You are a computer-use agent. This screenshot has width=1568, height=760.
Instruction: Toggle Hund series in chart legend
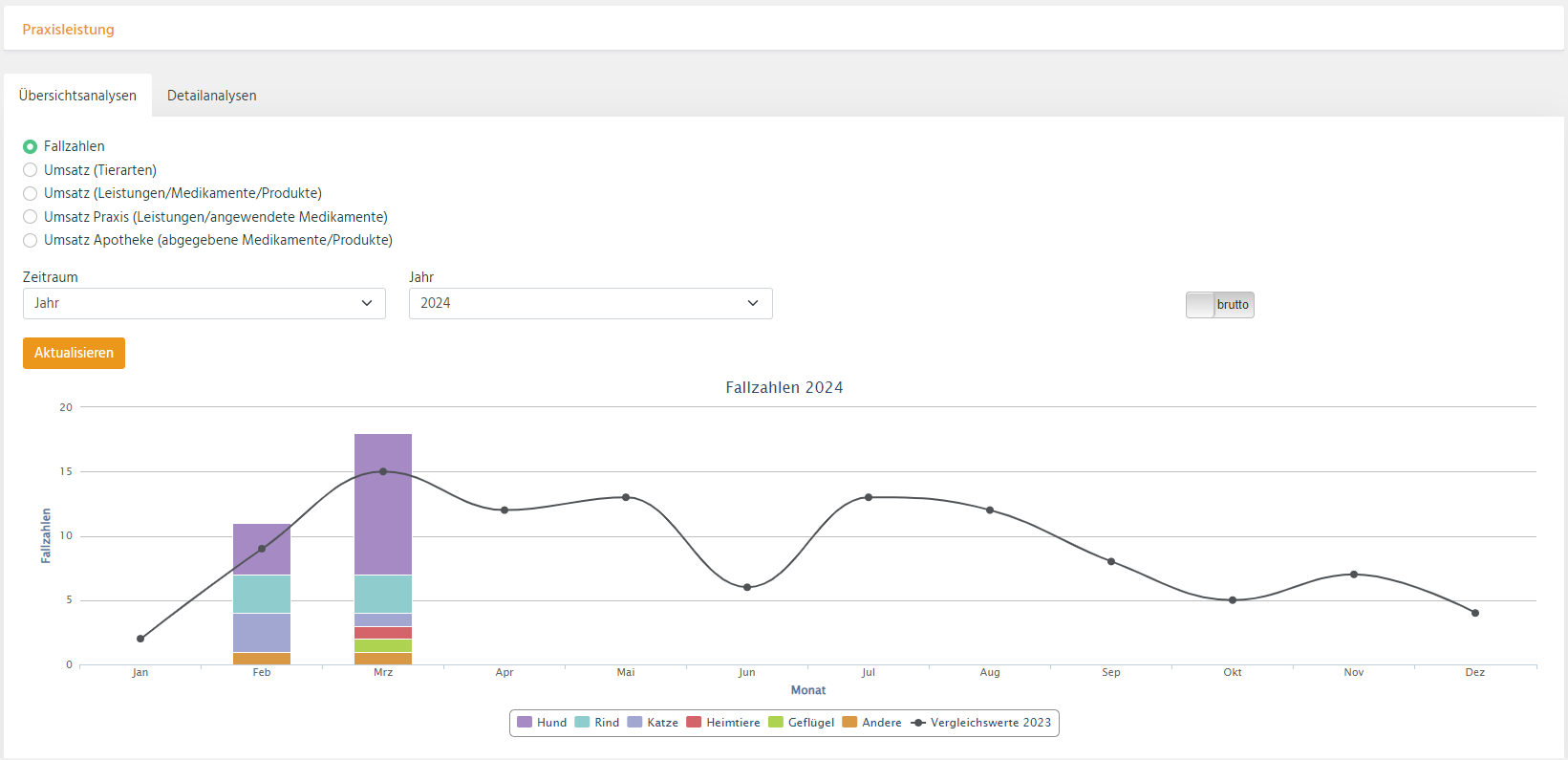[542, 723]
